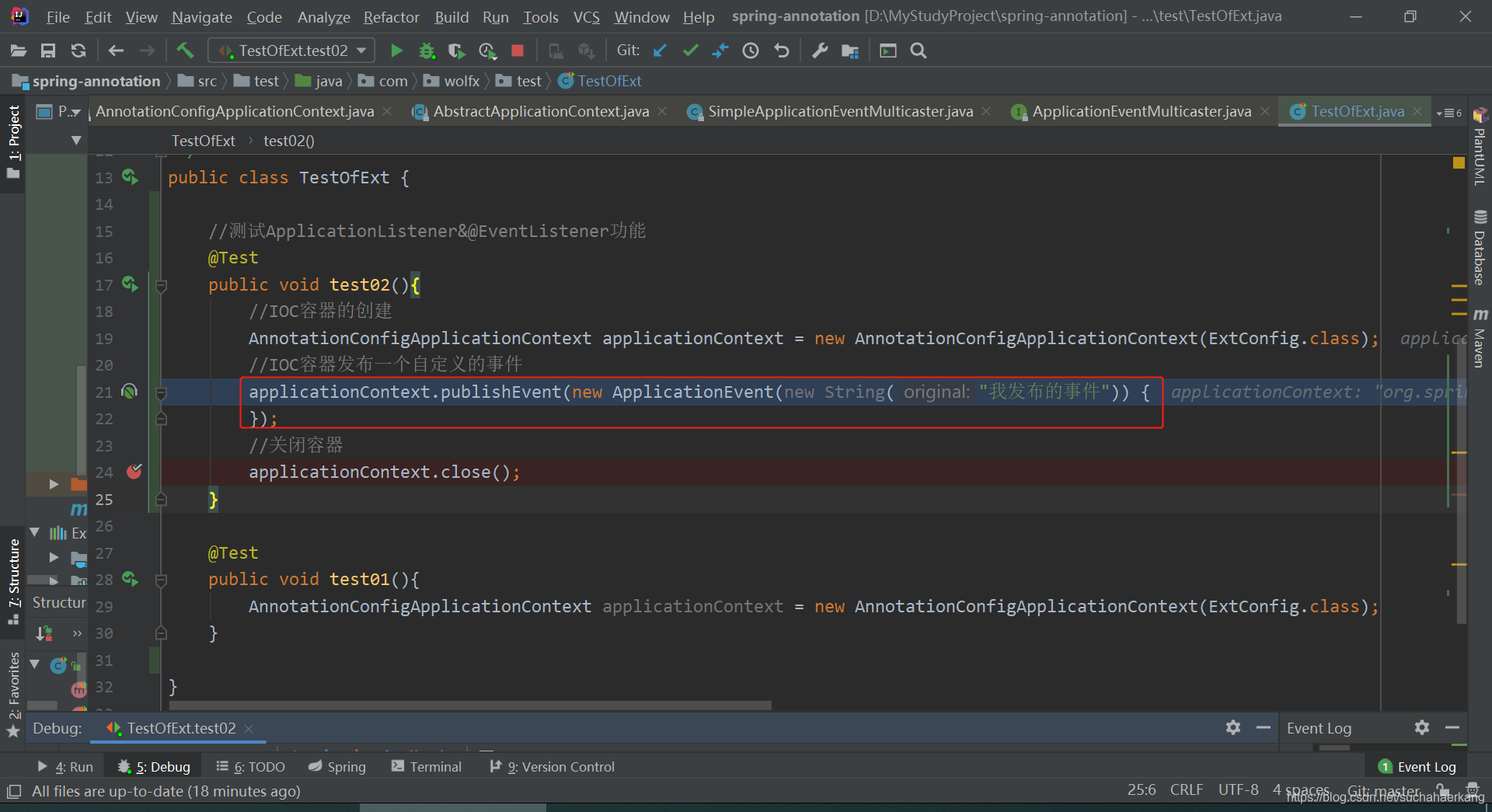Open the PlantUML side tool window
This screenshot has height=812, width=1492.
(x=1480, y=146)
